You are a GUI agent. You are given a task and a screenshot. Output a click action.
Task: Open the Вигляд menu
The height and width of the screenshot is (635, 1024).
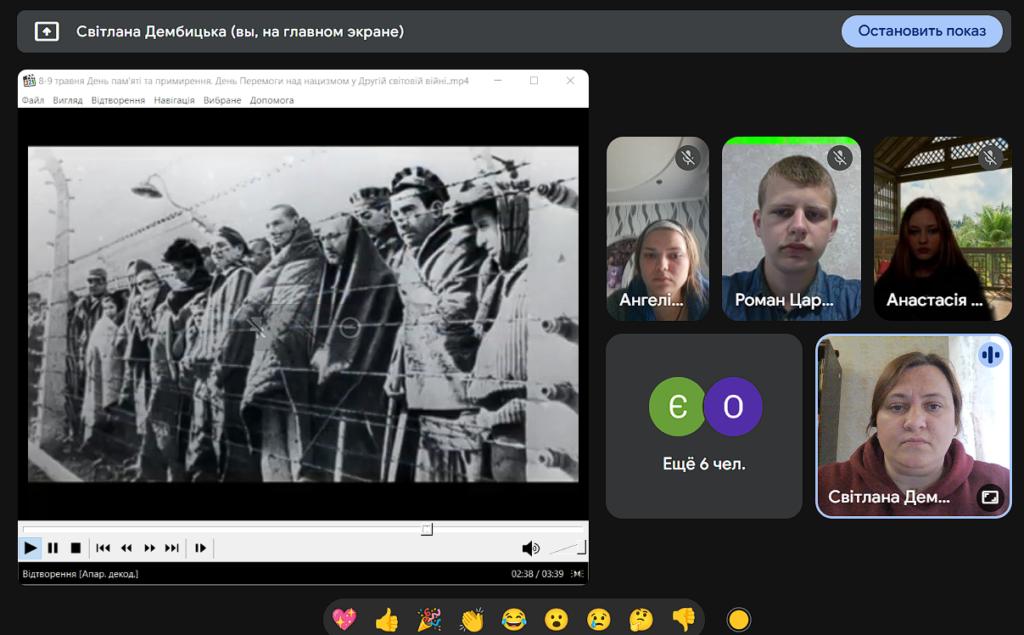(68, 100)
